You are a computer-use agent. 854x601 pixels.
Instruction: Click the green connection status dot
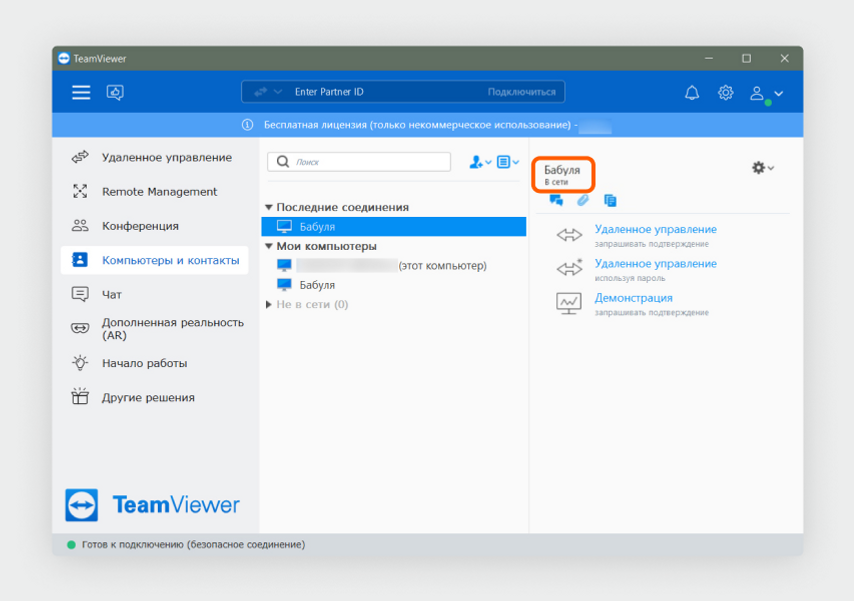click(x=71, y=545)
